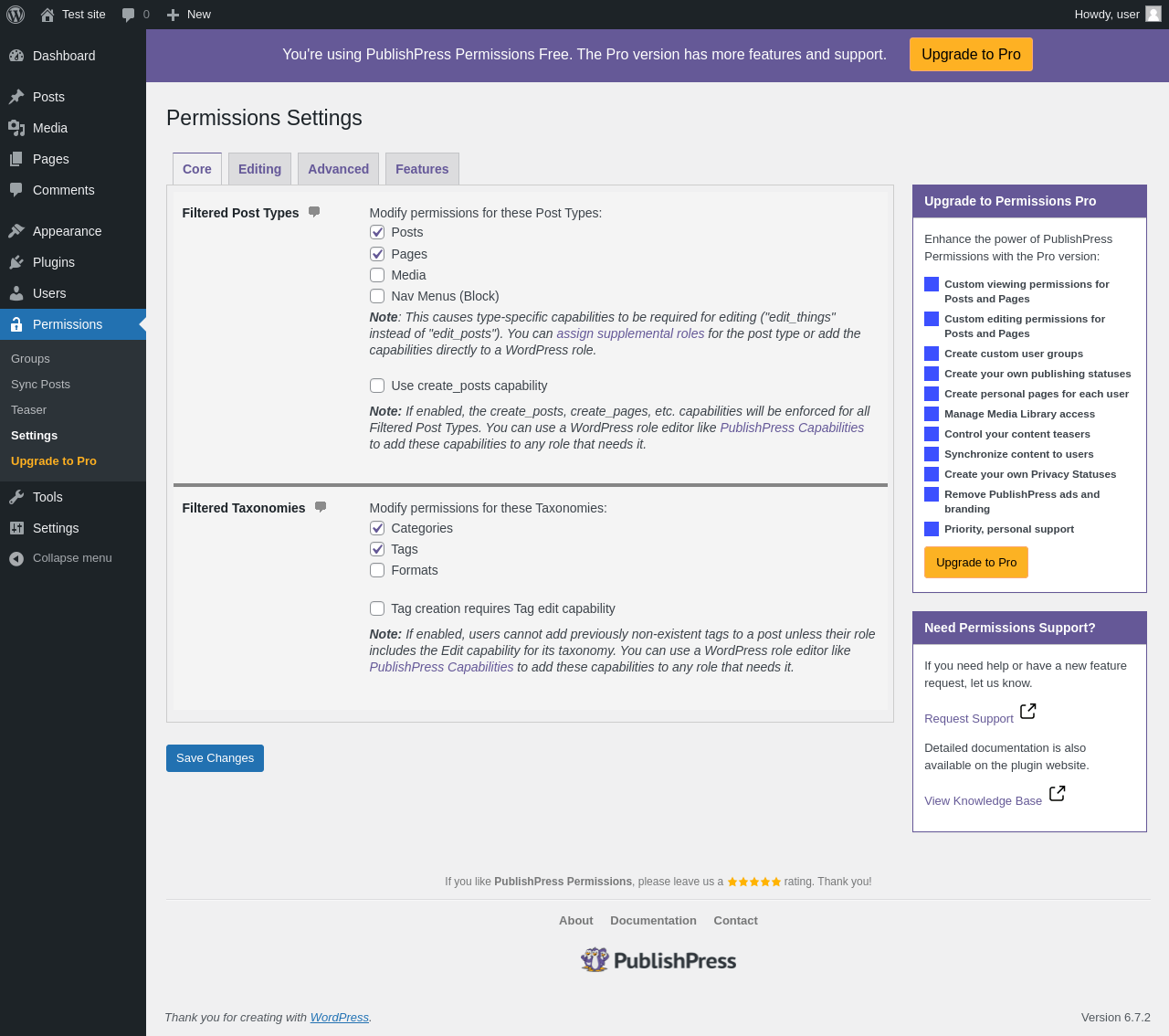1169x1036 pixels.
Task: Open the assign supplemental roles link
Action: (630, 333)
